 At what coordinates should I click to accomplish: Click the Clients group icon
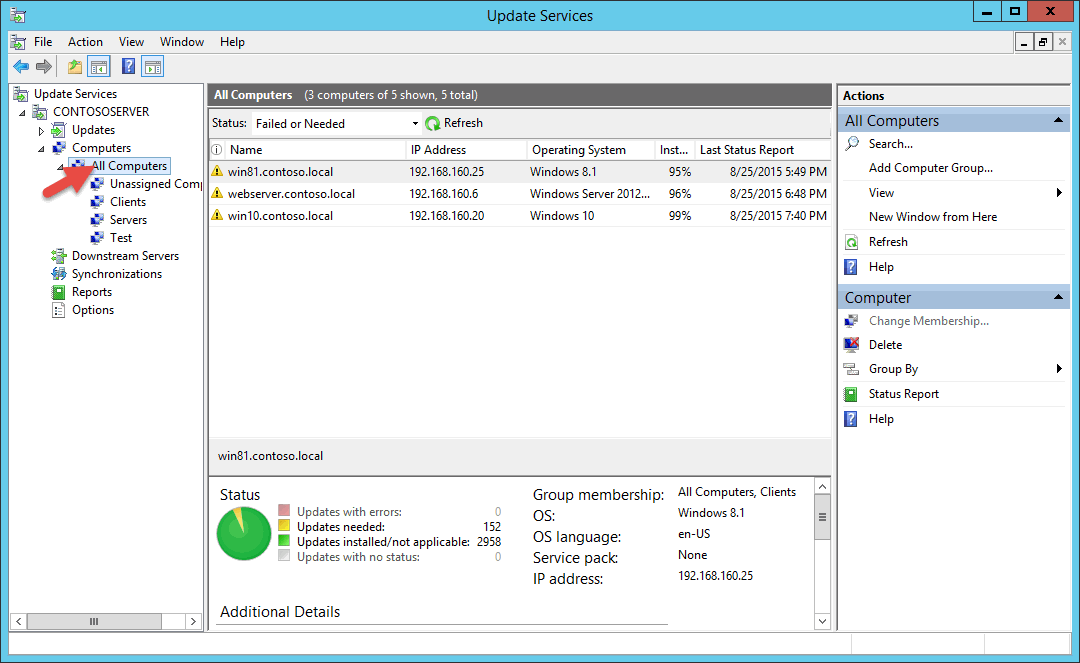click(97, 202)
